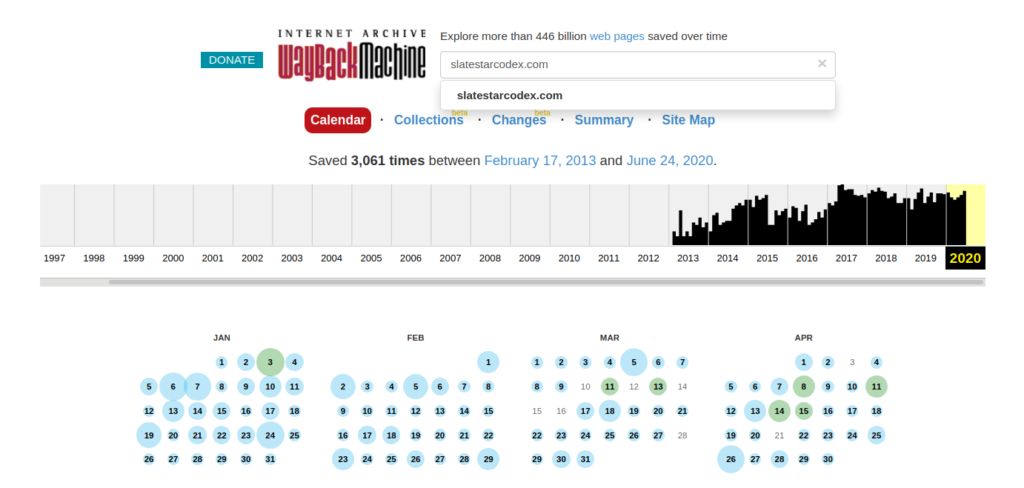Image resolution: width=1024 pixels, height=488 pixels.
Task: Open April 1 snapshot
Action: coord(803,362)
